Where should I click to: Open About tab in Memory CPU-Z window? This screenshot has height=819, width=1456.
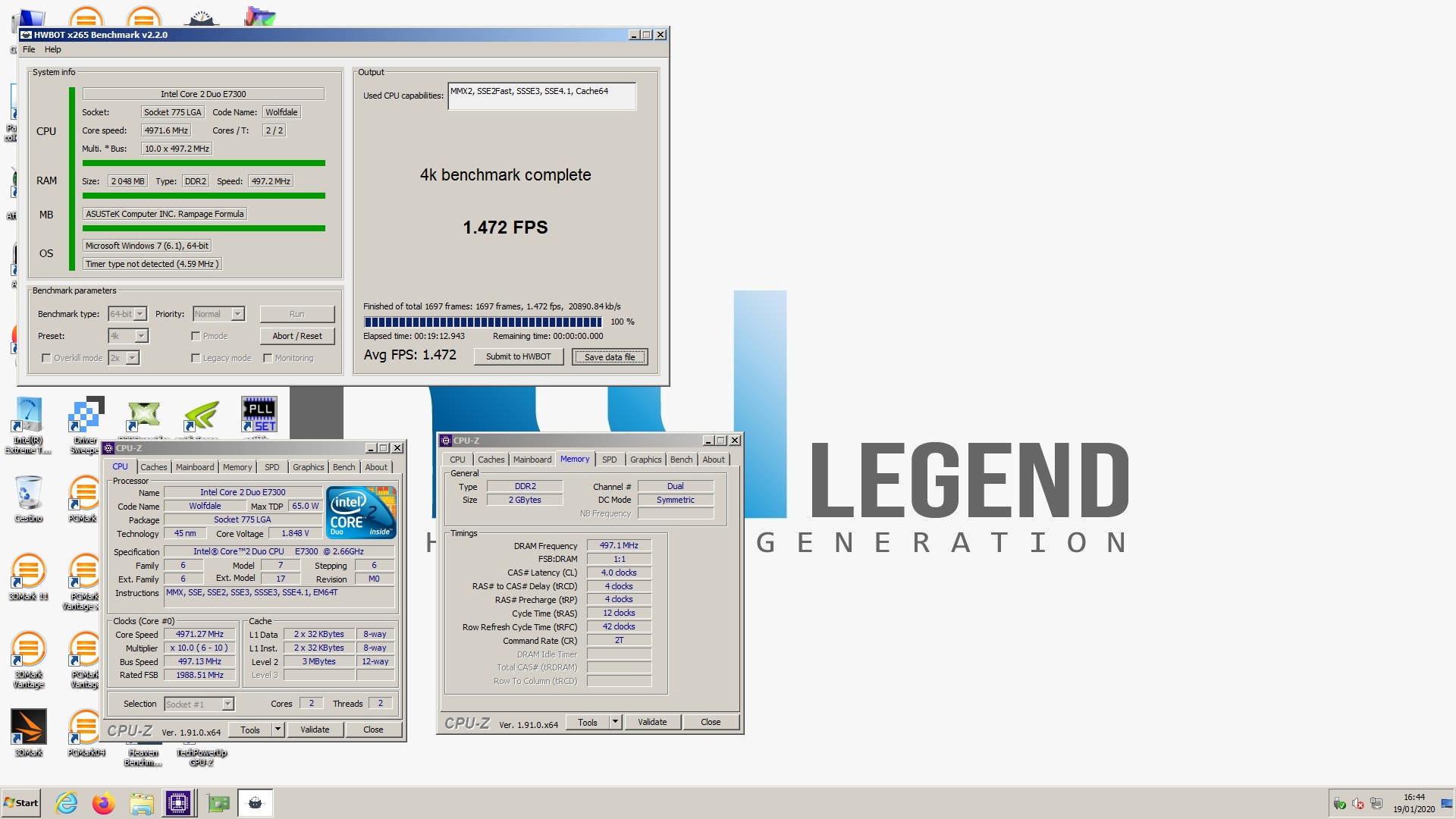713,460
